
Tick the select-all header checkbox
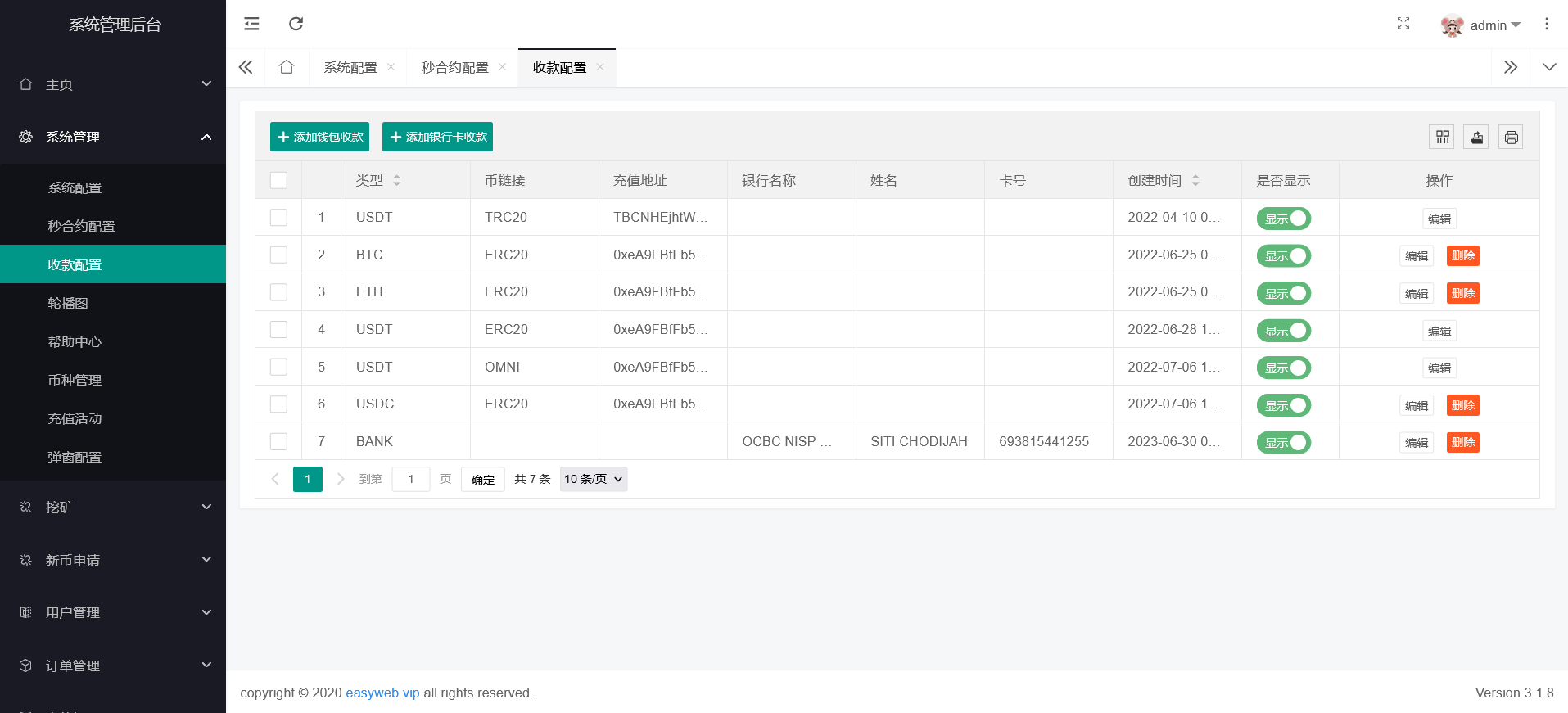point(278,180)
